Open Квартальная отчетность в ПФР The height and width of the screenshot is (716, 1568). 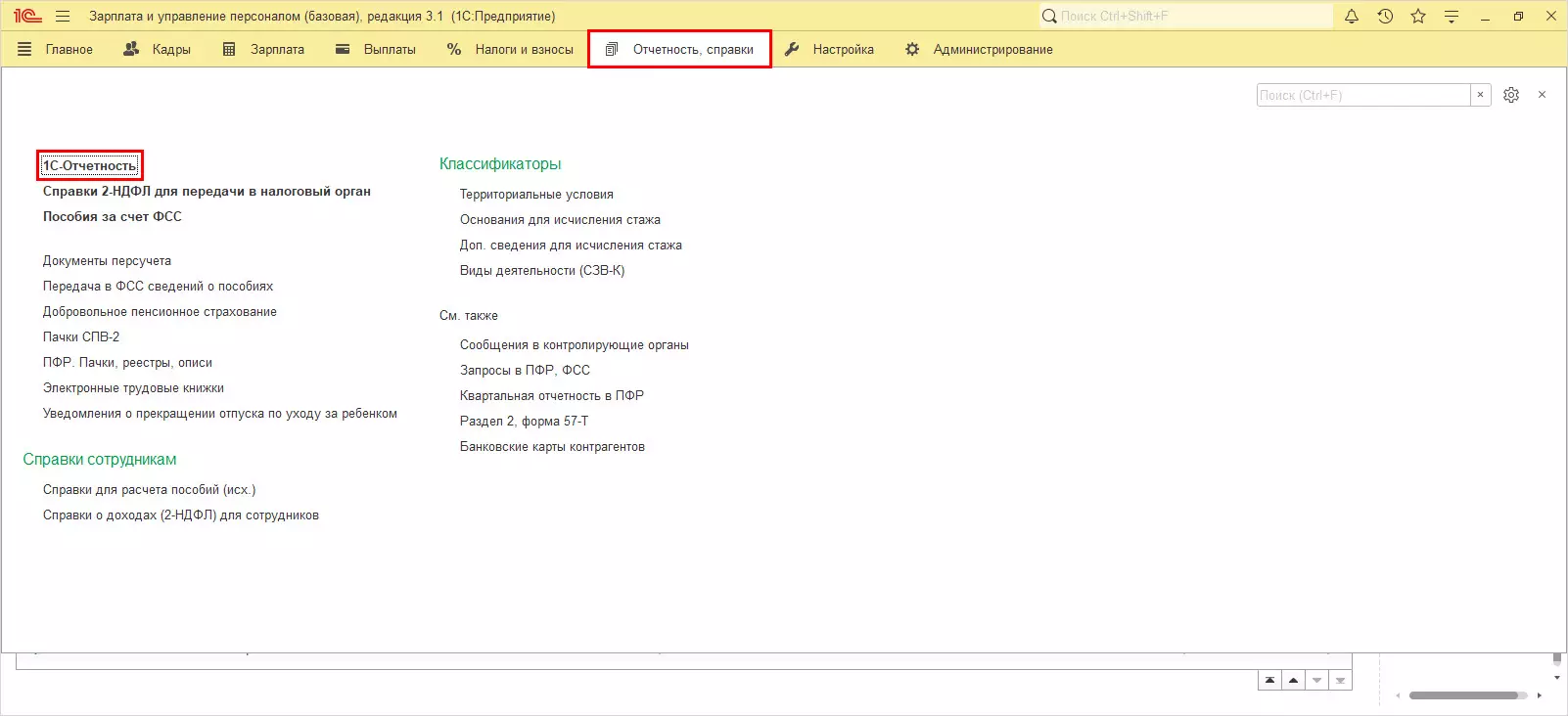[x=552, y=395]
